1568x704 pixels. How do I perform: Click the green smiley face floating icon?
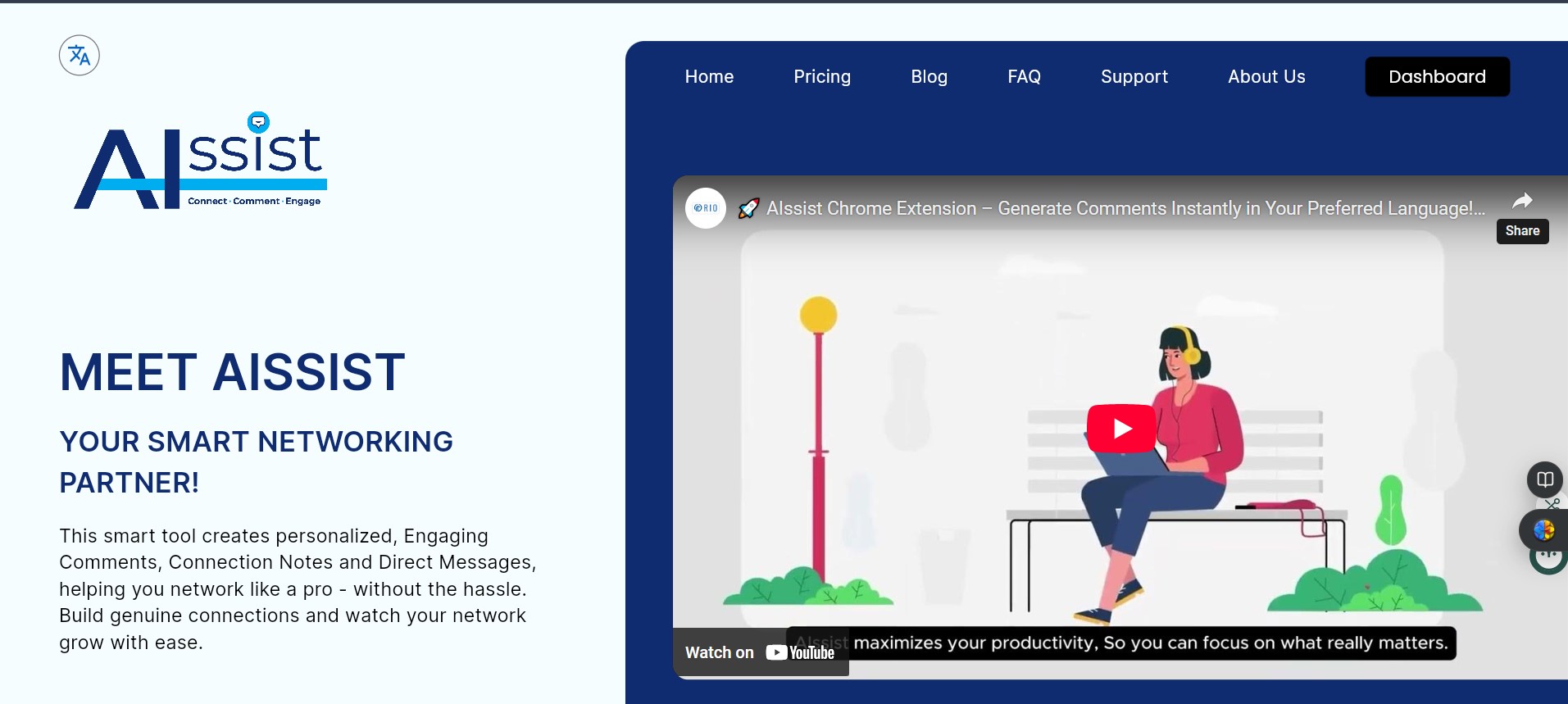1548,561
